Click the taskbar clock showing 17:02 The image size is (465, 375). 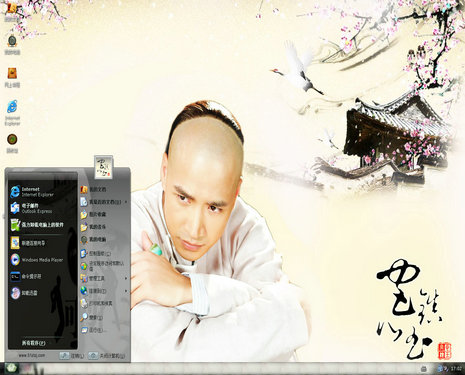click(455, 369)
